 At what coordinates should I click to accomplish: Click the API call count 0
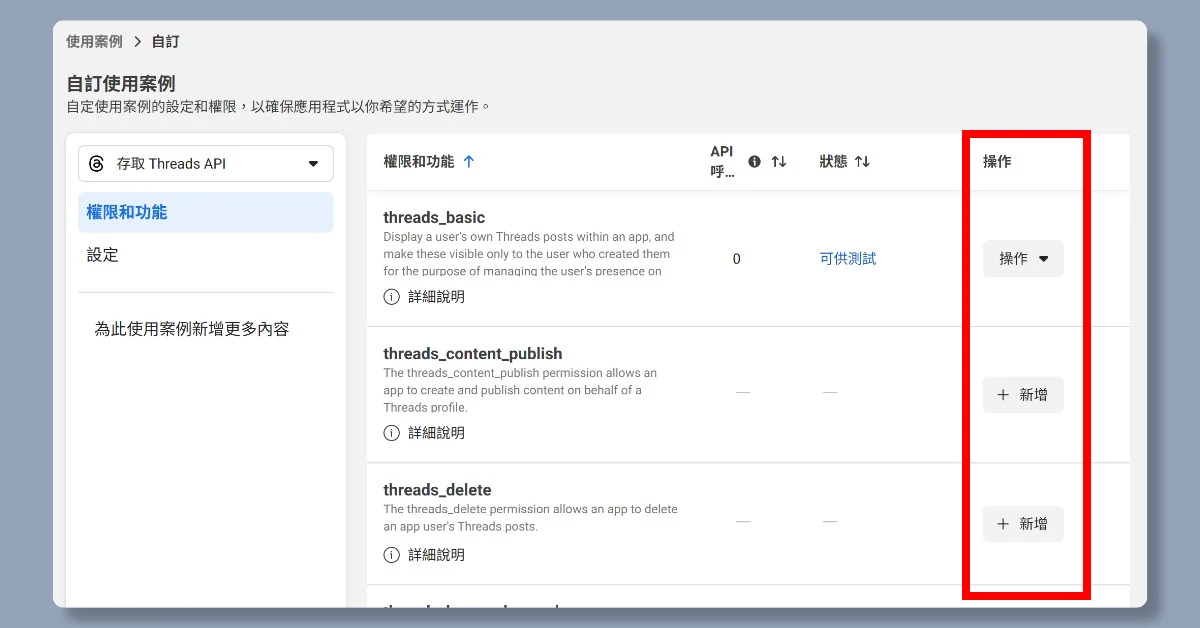737,259
